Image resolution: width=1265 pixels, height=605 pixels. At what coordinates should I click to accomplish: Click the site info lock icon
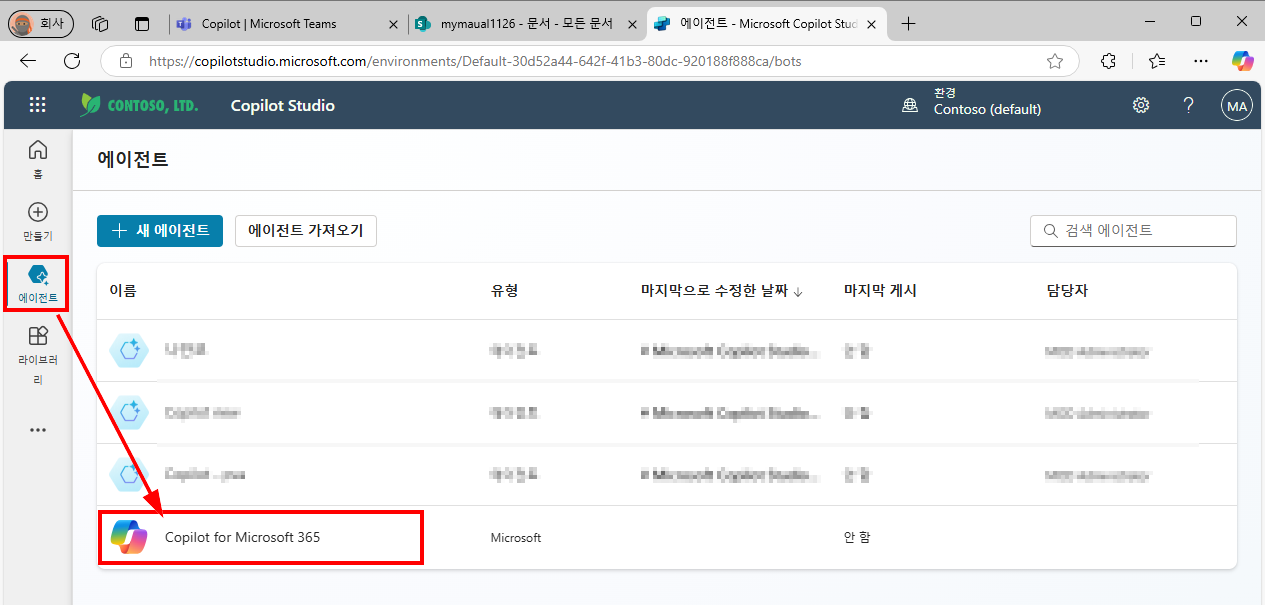pyautogui.click(x=126, y=61)
